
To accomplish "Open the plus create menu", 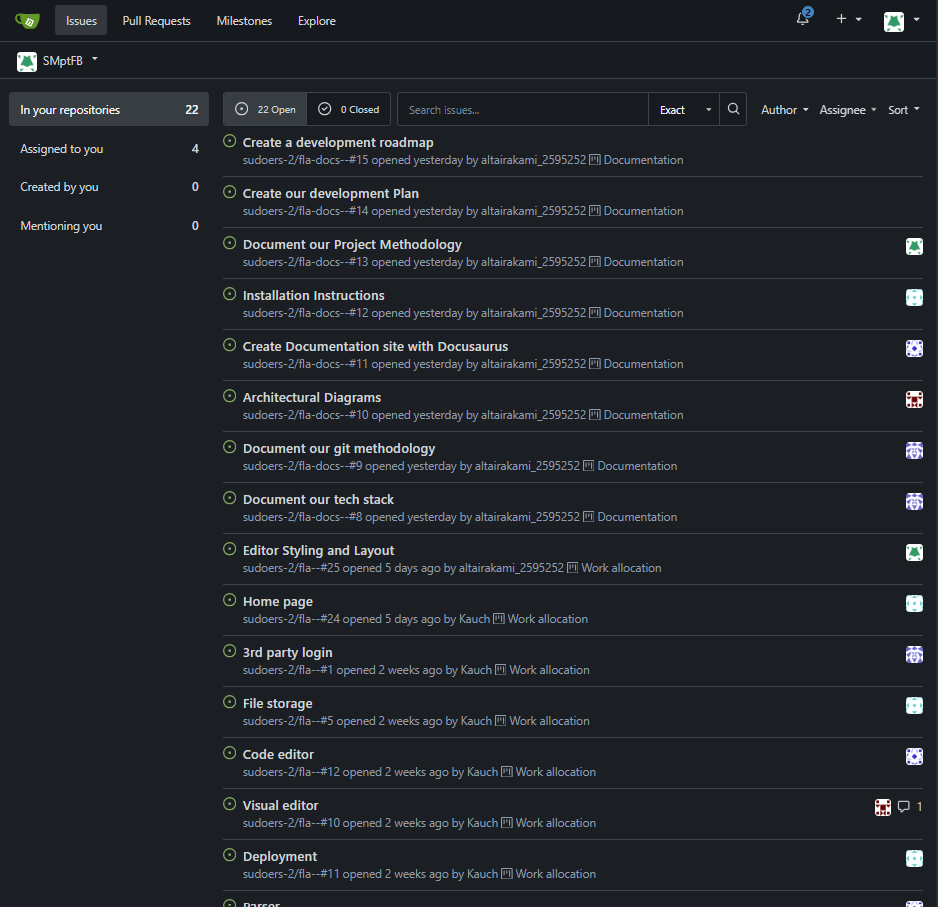I will (848, 19).
